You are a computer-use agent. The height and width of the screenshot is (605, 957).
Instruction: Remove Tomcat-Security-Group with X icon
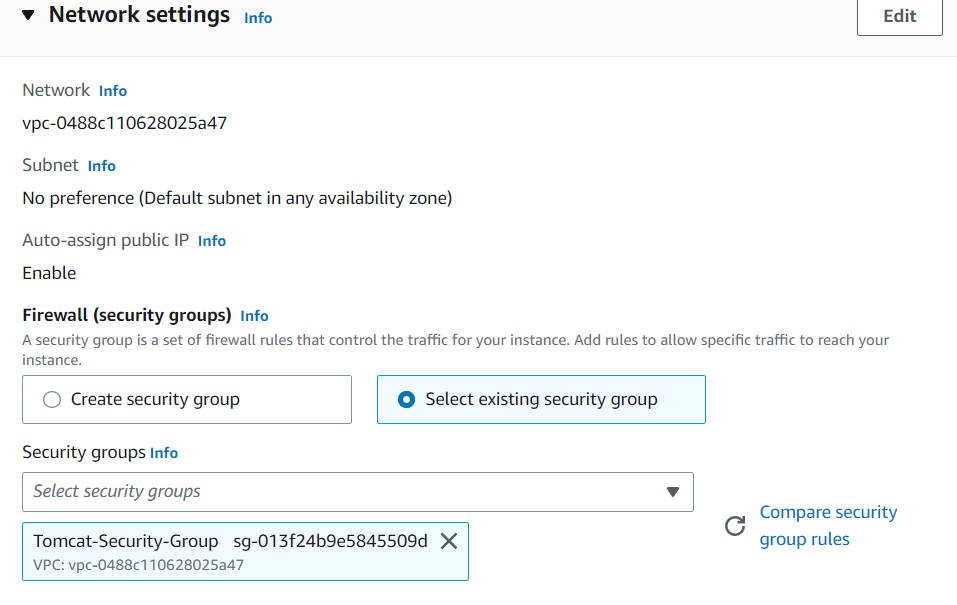click(449, 541)
